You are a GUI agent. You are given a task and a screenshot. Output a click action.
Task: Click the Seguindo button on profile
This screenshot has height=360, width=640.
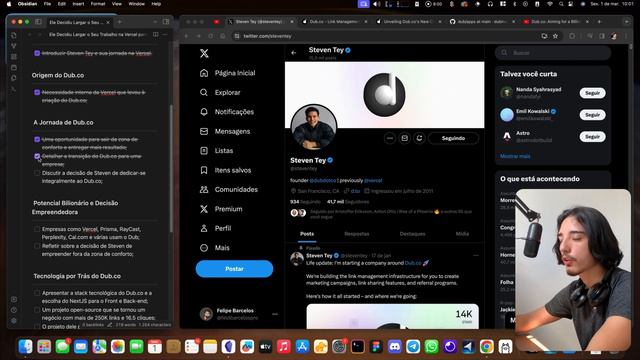click(453, 138)
